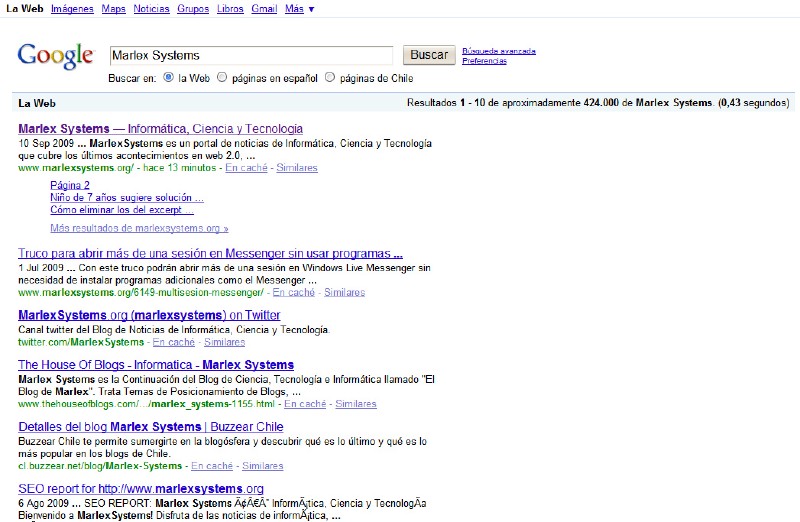The height and width of the screenshot is (522, 800).
Task: Open 'SEO report for http://www.marlexsystems.org' result
Action: (141, 489)
